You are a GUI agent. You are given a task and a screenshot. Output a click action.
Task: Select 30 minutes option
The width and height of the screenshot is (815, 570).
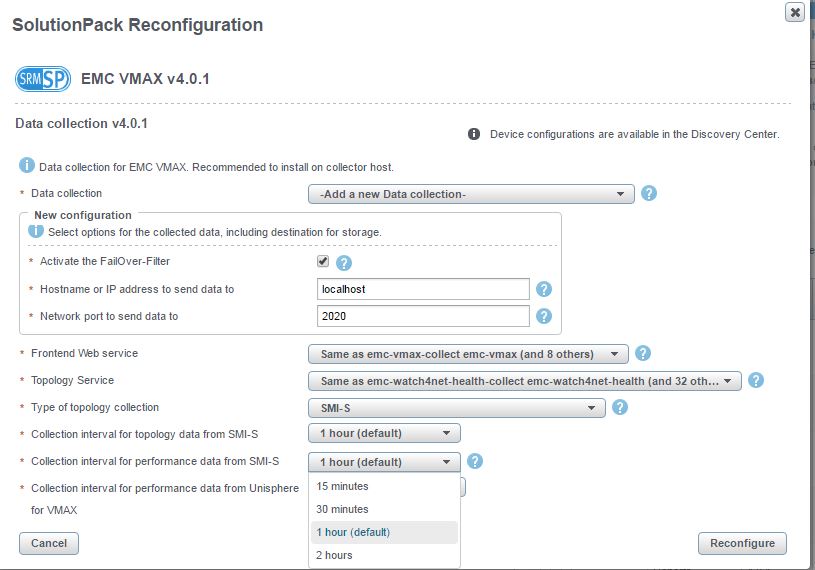point(384,509)
